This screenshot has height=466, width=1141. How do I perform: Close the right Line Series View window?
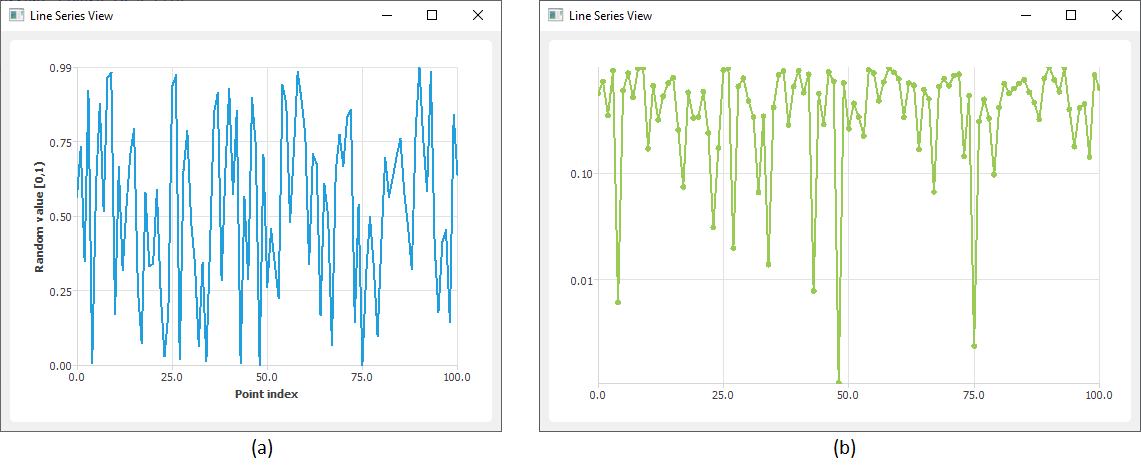(x=1117, y=15)
